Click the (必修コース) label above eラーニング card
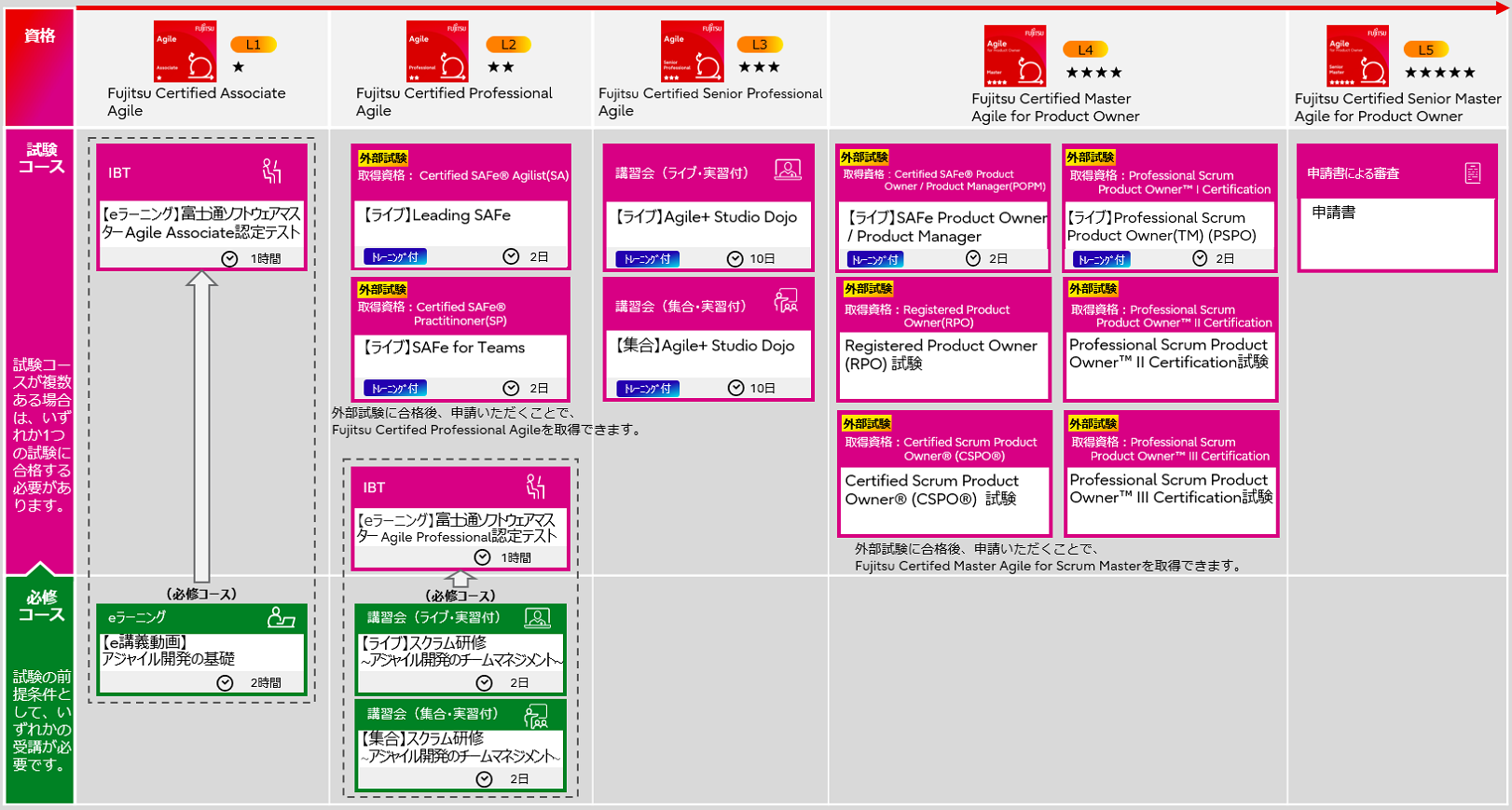 tap(201, 594)
